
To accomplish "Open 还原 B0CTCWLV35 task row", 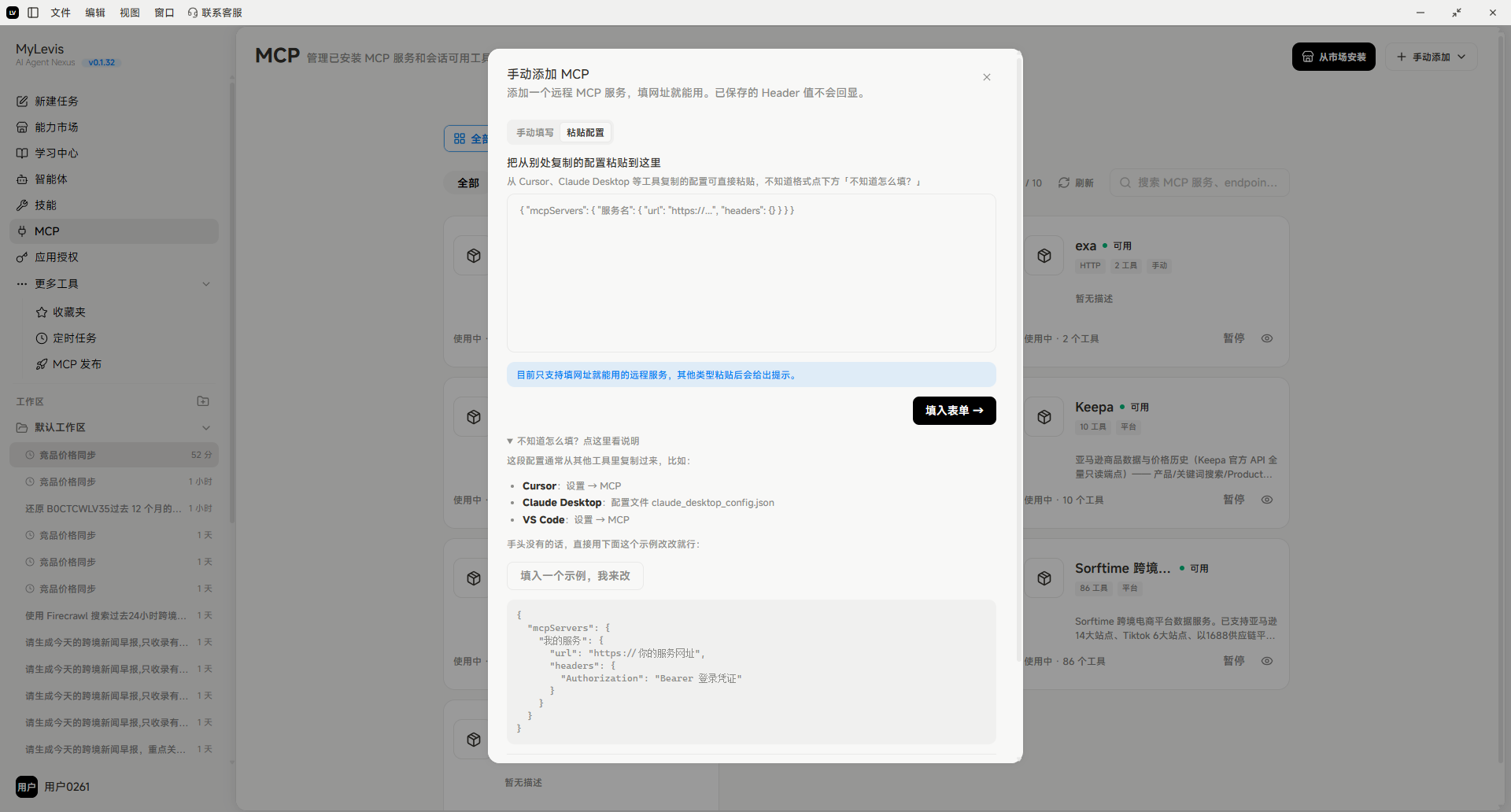I will pos(114,508).
